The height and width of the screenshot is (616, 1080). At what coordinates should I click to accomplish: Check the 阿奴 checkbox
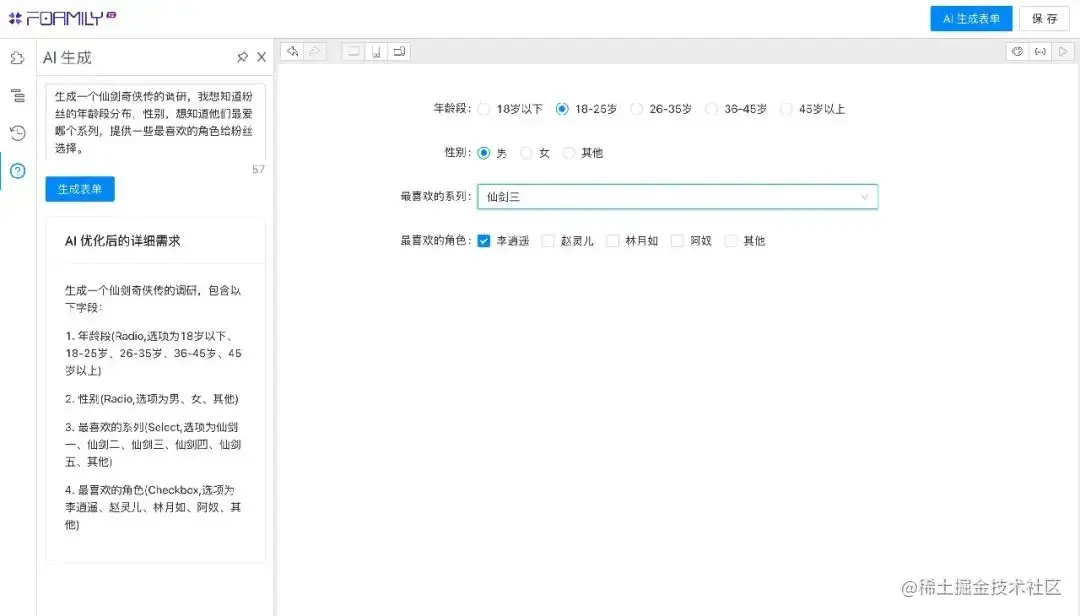(x=678, y=240)
